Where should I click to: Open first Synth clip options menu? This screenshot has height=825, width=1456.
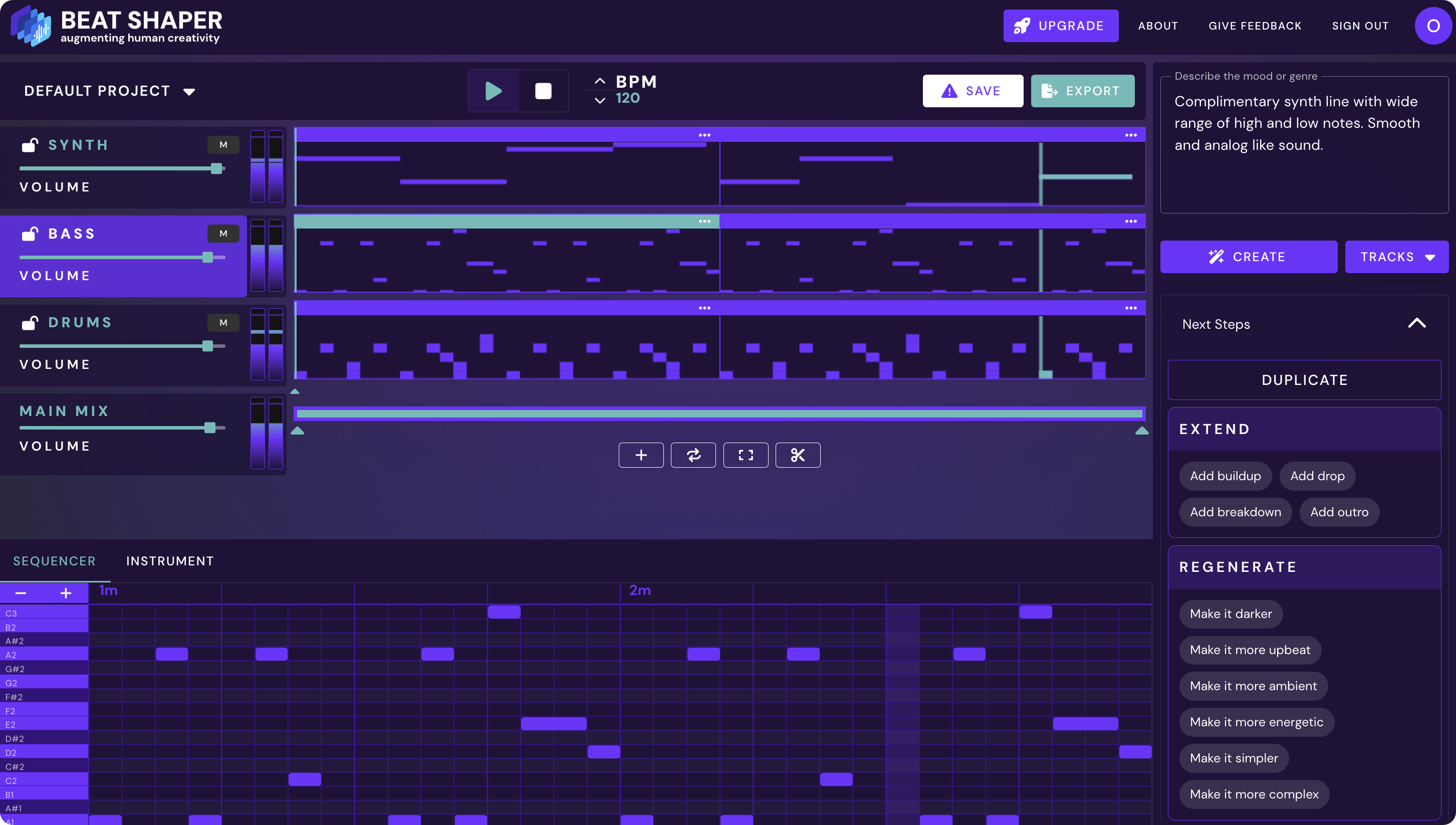pyautogui.click(x=704, y=135)
